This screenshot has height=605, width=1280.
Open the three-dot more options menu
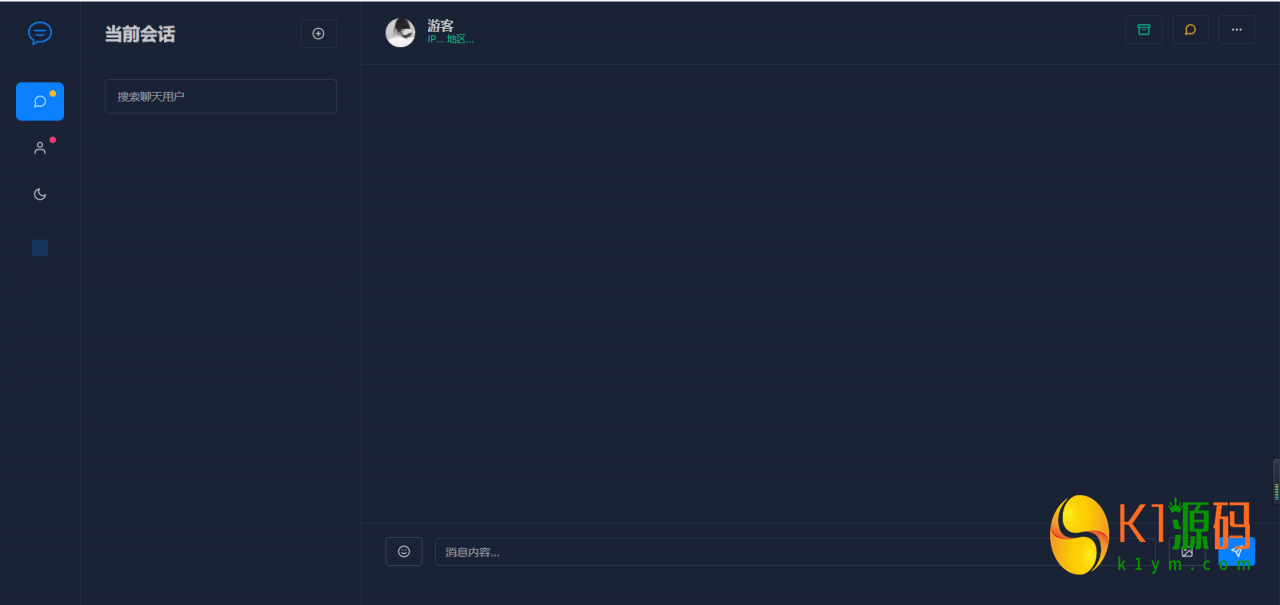1236,29
